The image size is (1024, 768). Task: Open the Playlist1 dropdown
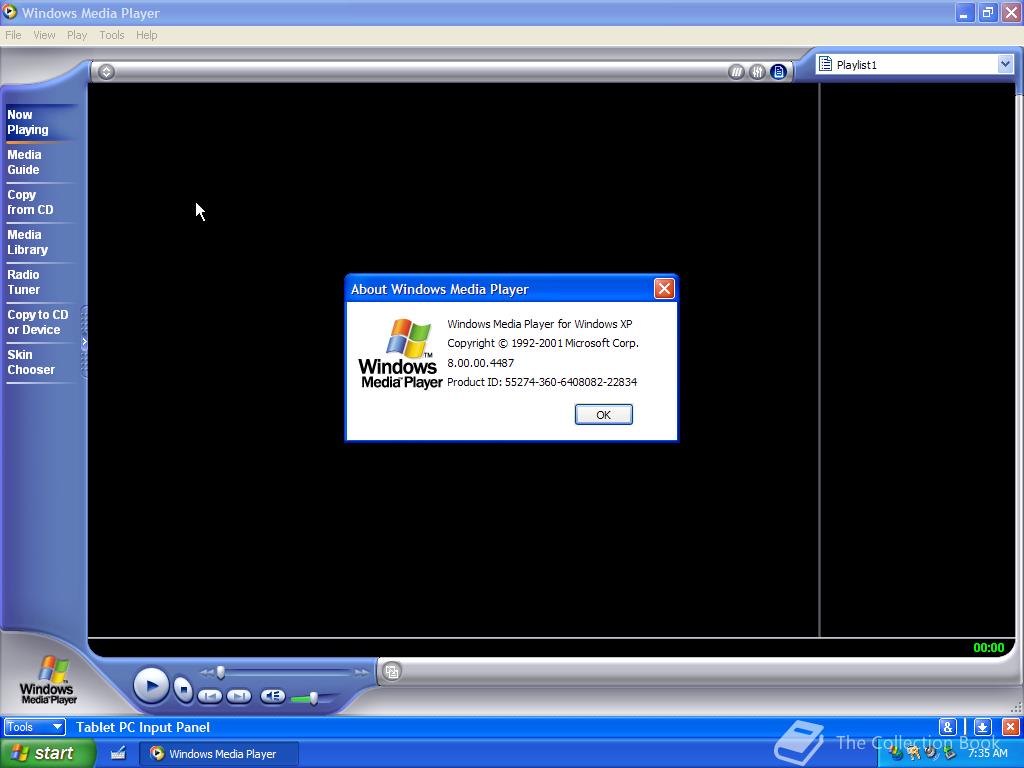[1005, 64]
